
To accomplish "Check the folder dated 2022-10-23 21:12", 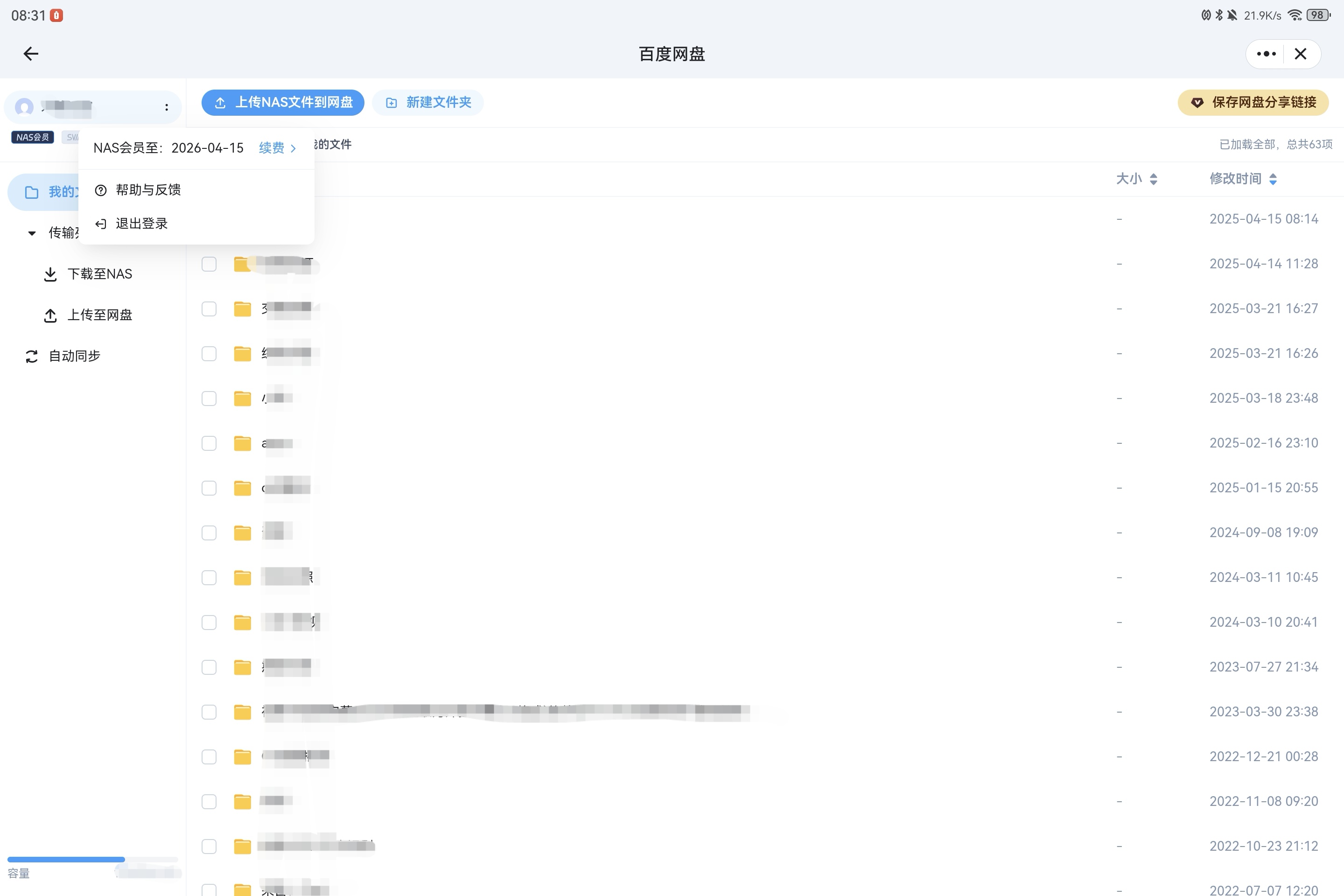I will 209,846.
